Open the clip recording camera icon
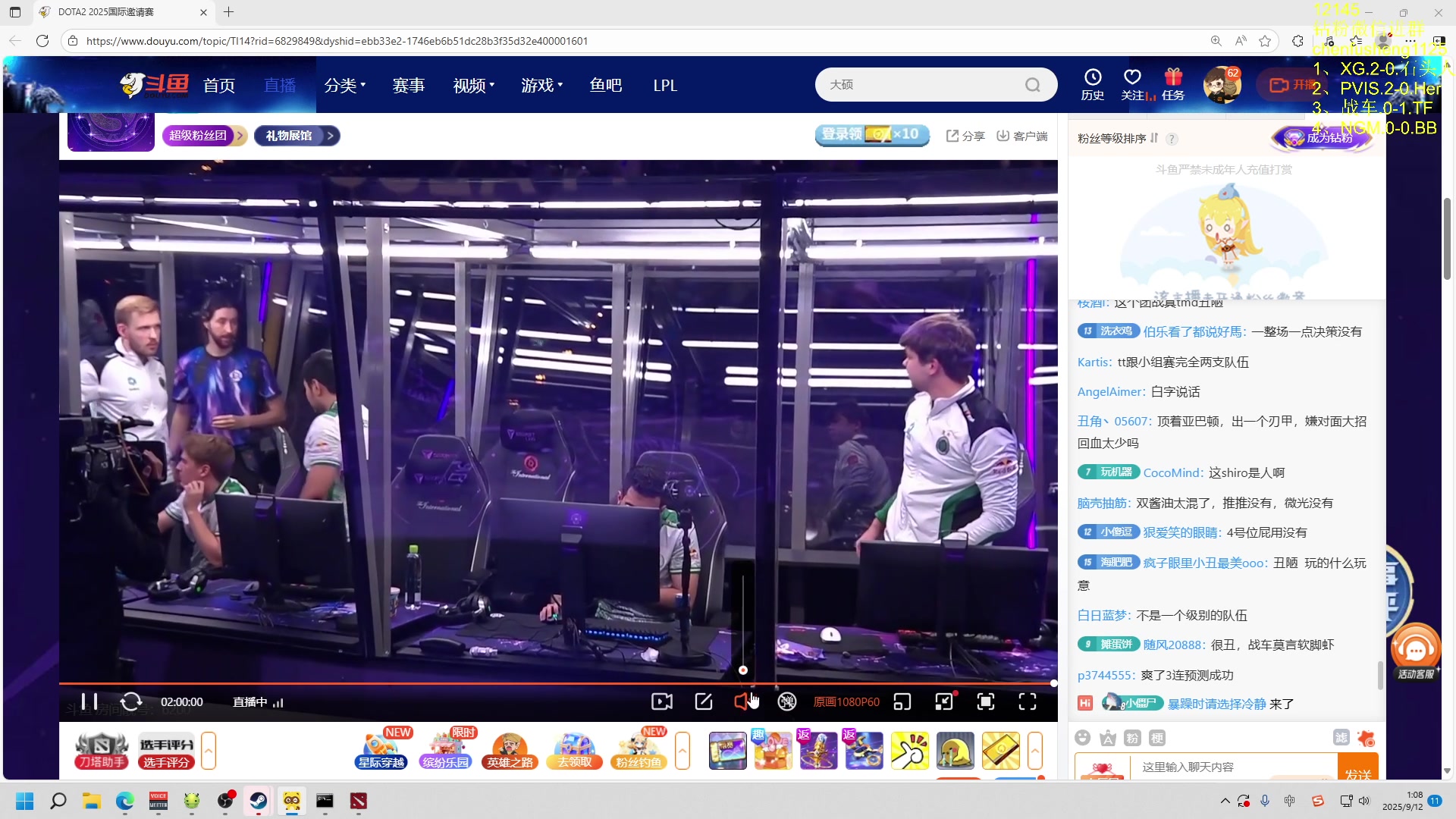This screenshot has height=819, width=1456. click(x=662, y=701)
